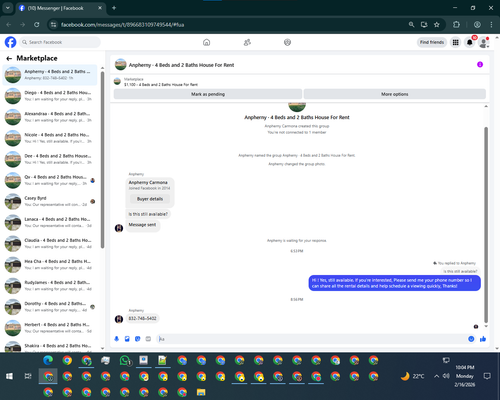Click the 'Is this still available?' message bubble

coord(148,214)
